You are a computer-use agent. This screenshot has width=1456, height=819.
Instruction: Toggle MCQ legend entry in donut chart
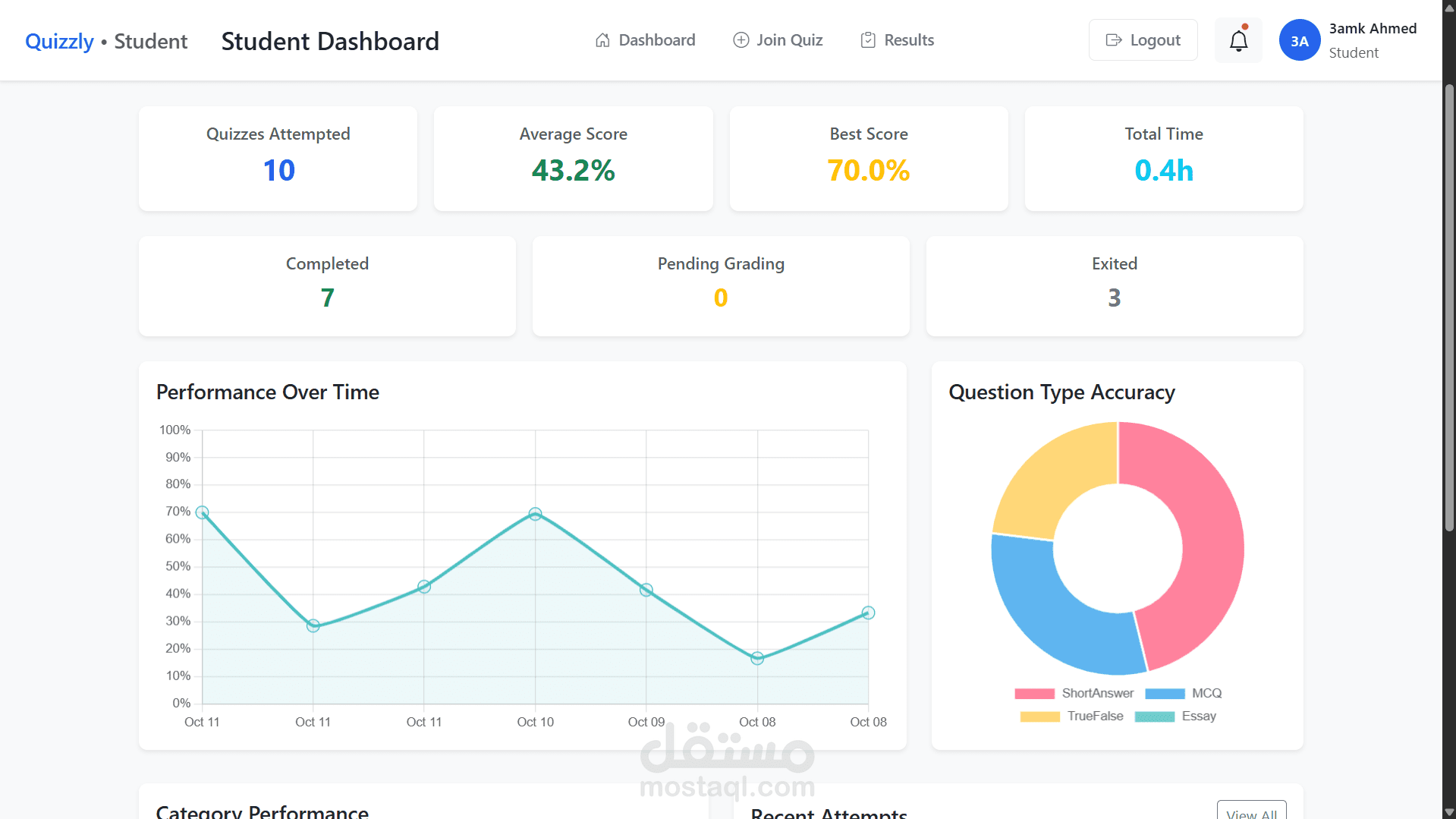(1184, 693)
